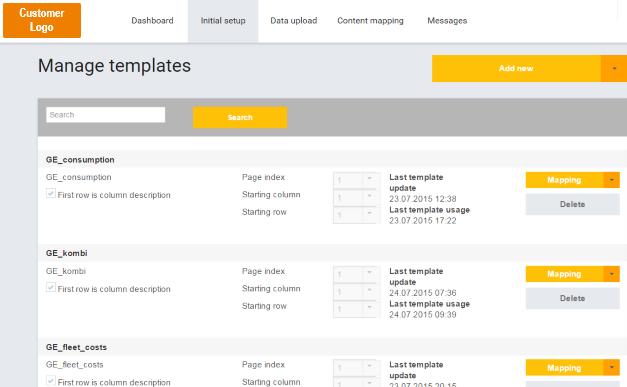Delete the GE_consumption template
This screenshot has height=387, width=627.
(x=573, y=204)
